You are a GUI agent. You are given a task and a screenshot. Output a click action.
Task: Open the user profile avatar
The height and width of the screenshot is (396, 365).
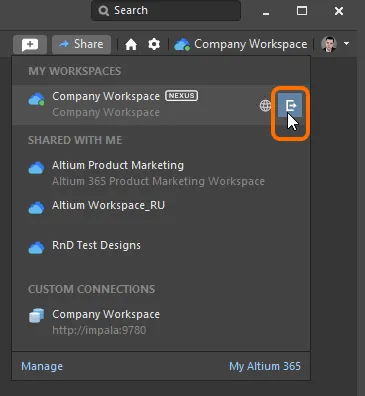pos(329,44)
